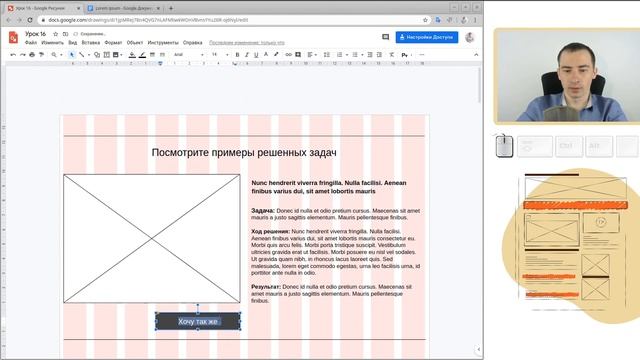Select the Paint format tool
Screen dimensions: 640x360
(41, 55)
